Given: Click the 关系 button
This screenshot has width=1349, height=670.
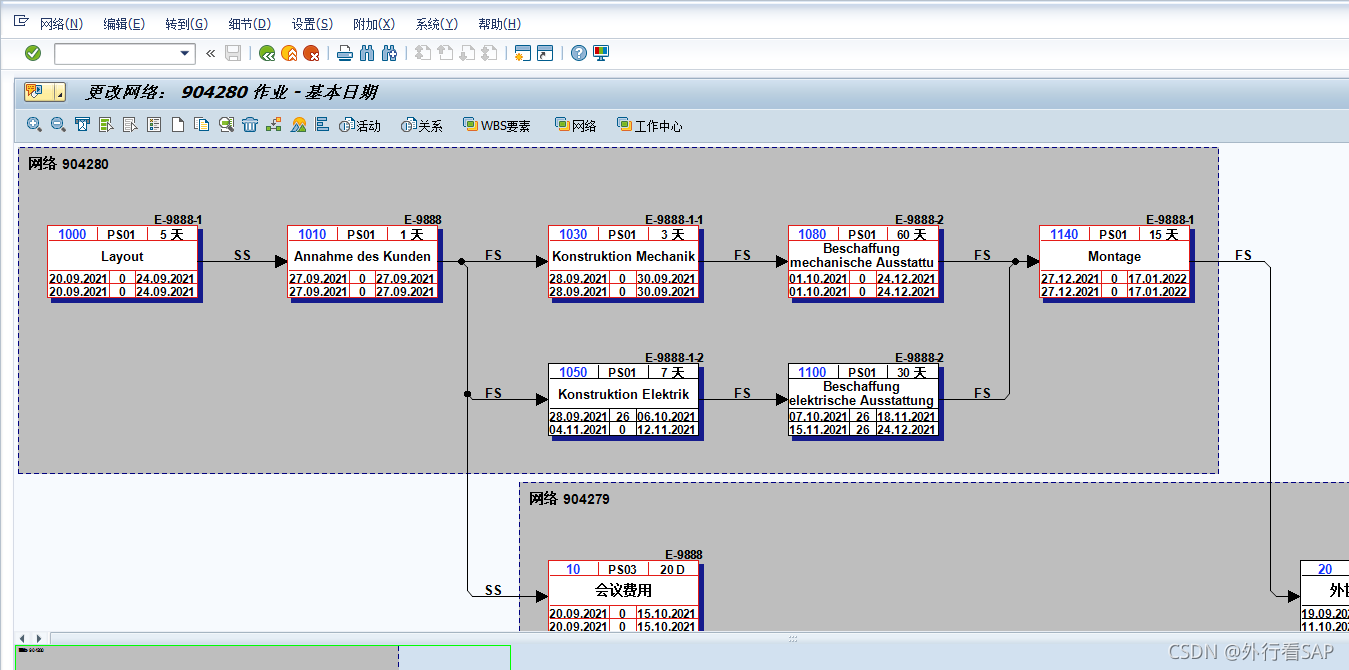Looking at the screenshot, I should coord(422,125).
